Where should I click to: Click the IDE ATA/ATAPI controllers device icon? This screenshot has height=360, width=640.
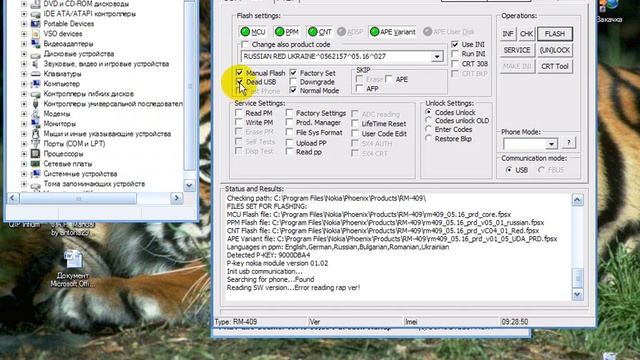[x=36, y=14]
